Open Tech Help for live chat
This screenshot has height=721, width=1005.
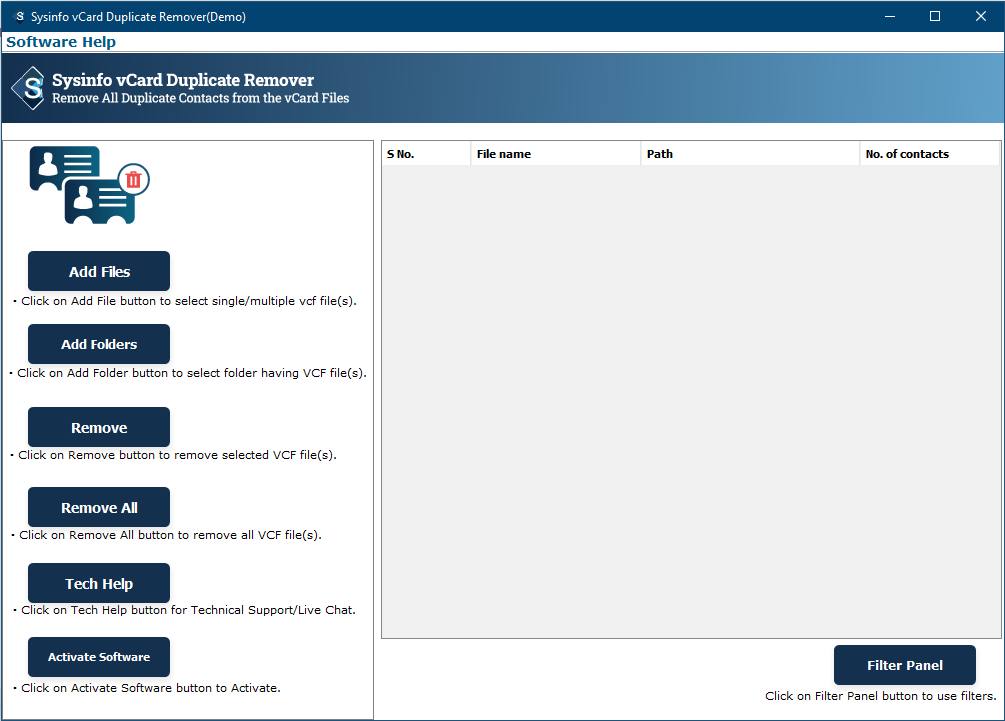[99, 583]
